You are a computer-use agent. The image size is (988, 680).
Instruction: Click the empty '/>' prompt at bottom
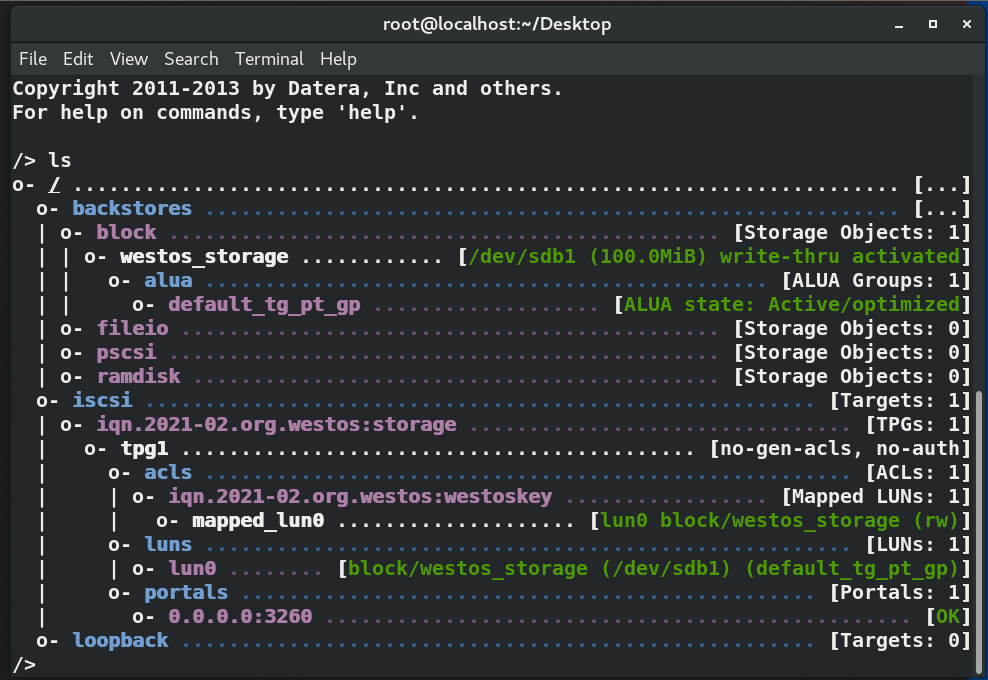pyautogui.click(x=24, y=664)
